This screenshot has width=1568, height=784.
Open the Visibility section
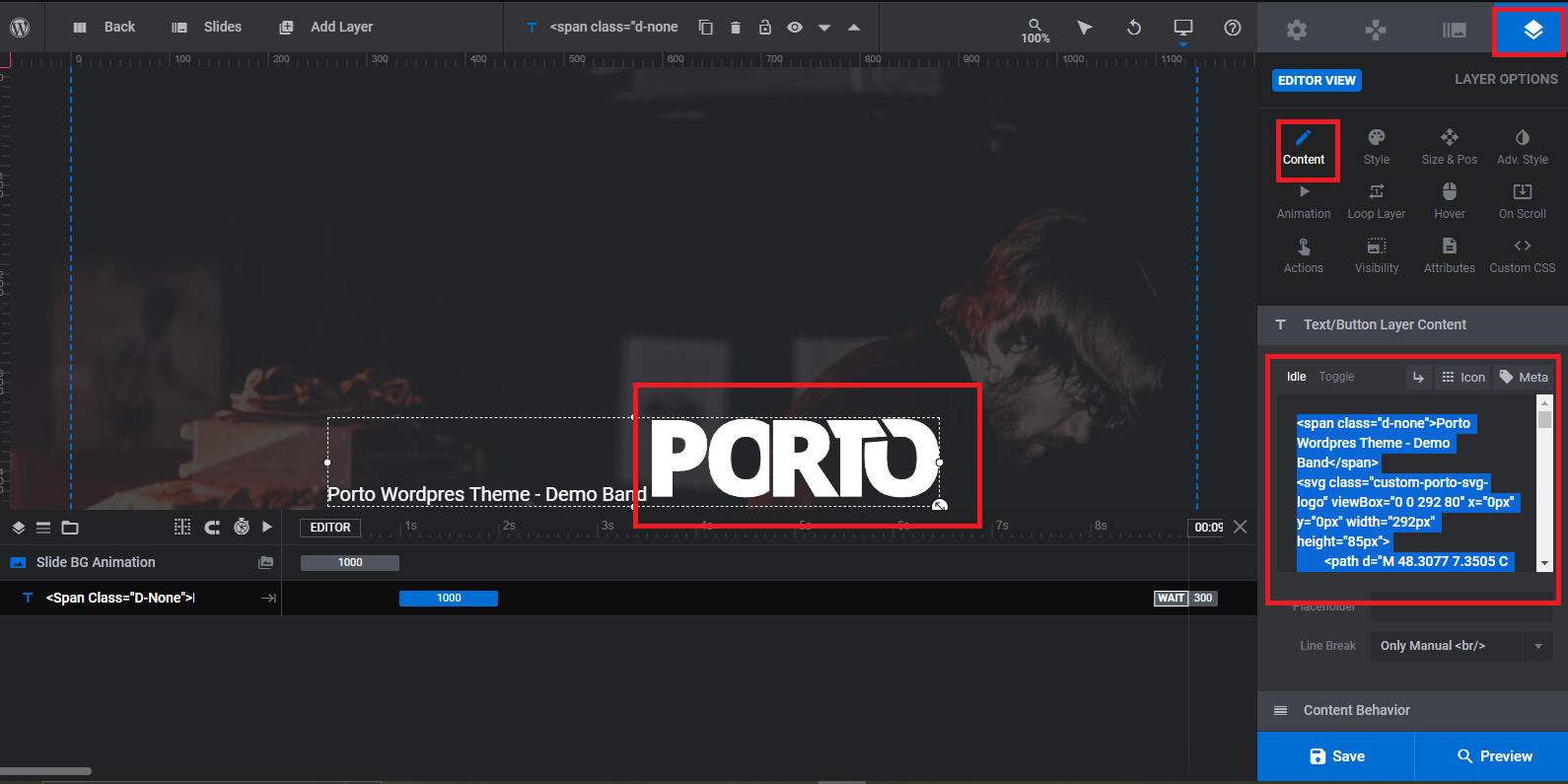point(1377,256)
